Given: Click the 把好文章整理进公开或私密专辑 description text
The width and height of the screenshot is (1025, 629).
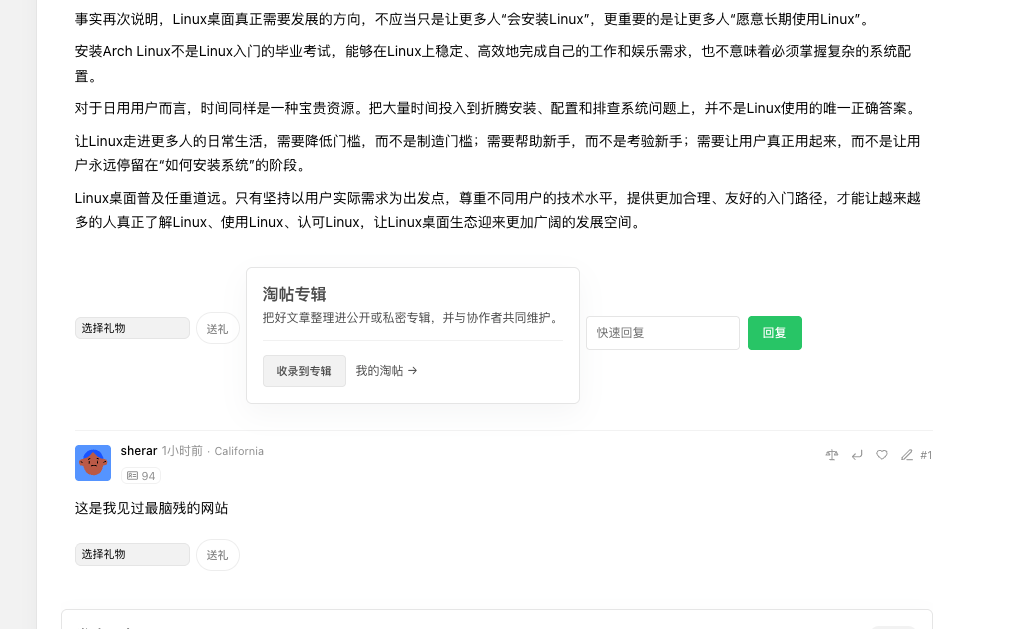Looking at the screenshot, I should point(412,318).
